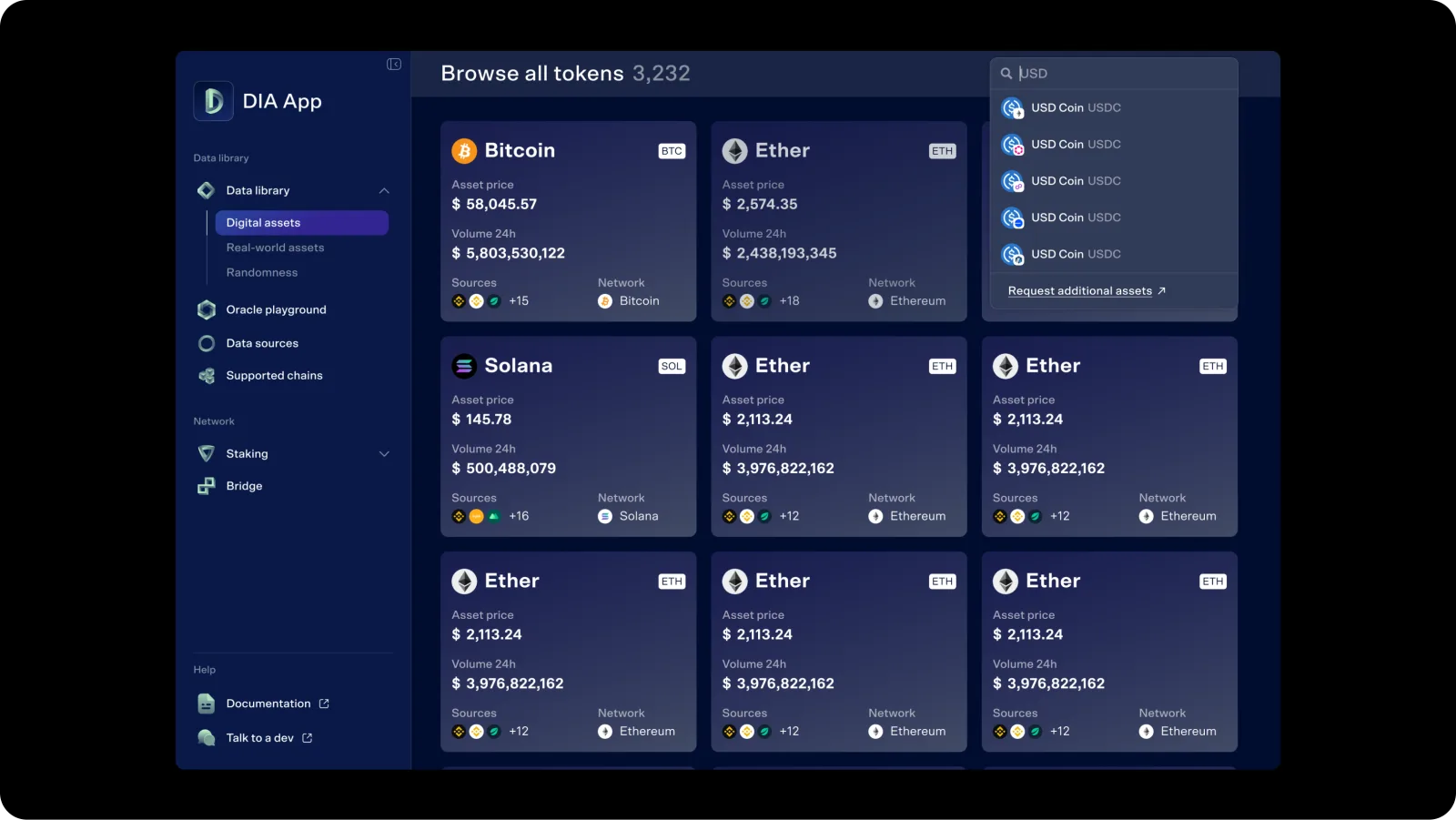Open Documentation link
This screenshot has height=820, width=1456.
(x=268, y=704)
